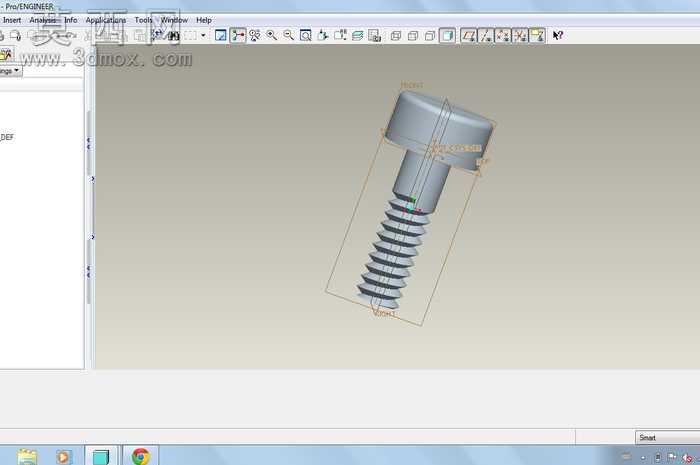700x465 pixels.
Task: Select the Zoom Out tool
Action: coord(289,35)
